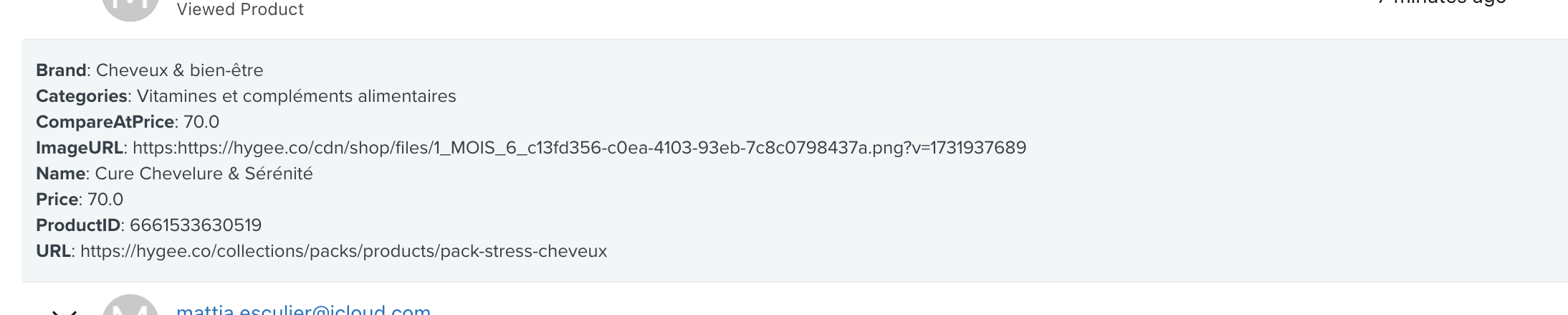Image resolution: width=1568 pixels, height=315 pixels.
Task: Click the Categories property label
Action: pyautogui.click(x=82, y=96)
